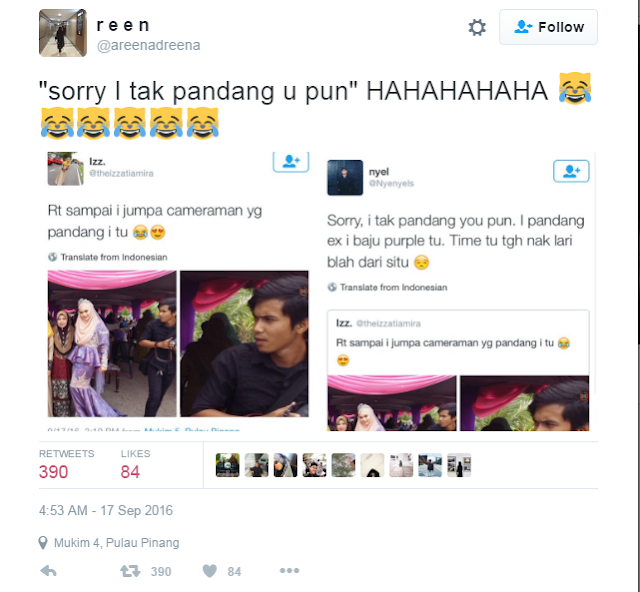Open the three-dot more options menu
640x592 pixels.
tap(289, 570)
